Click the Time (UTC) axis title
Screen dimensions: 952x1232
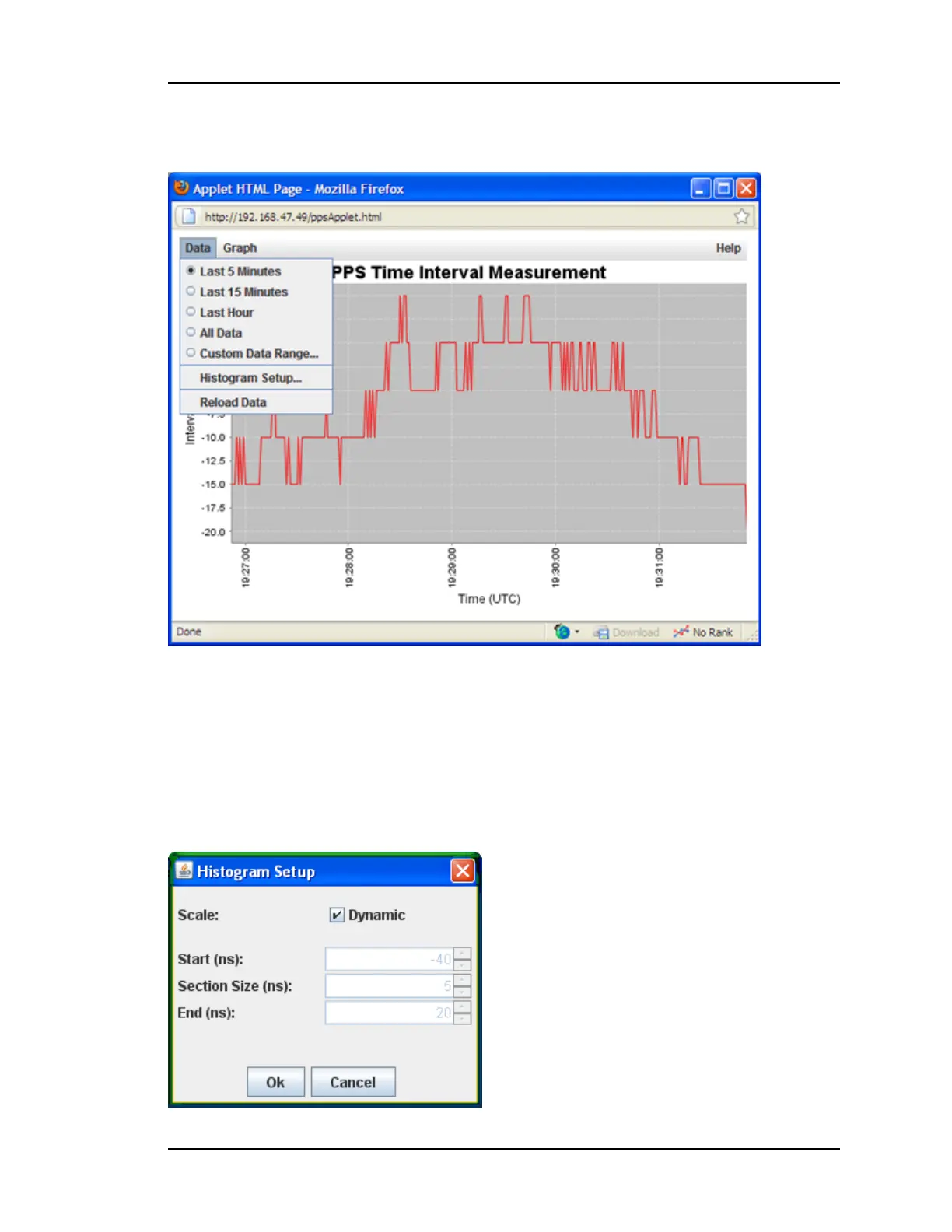click(489, 599)
